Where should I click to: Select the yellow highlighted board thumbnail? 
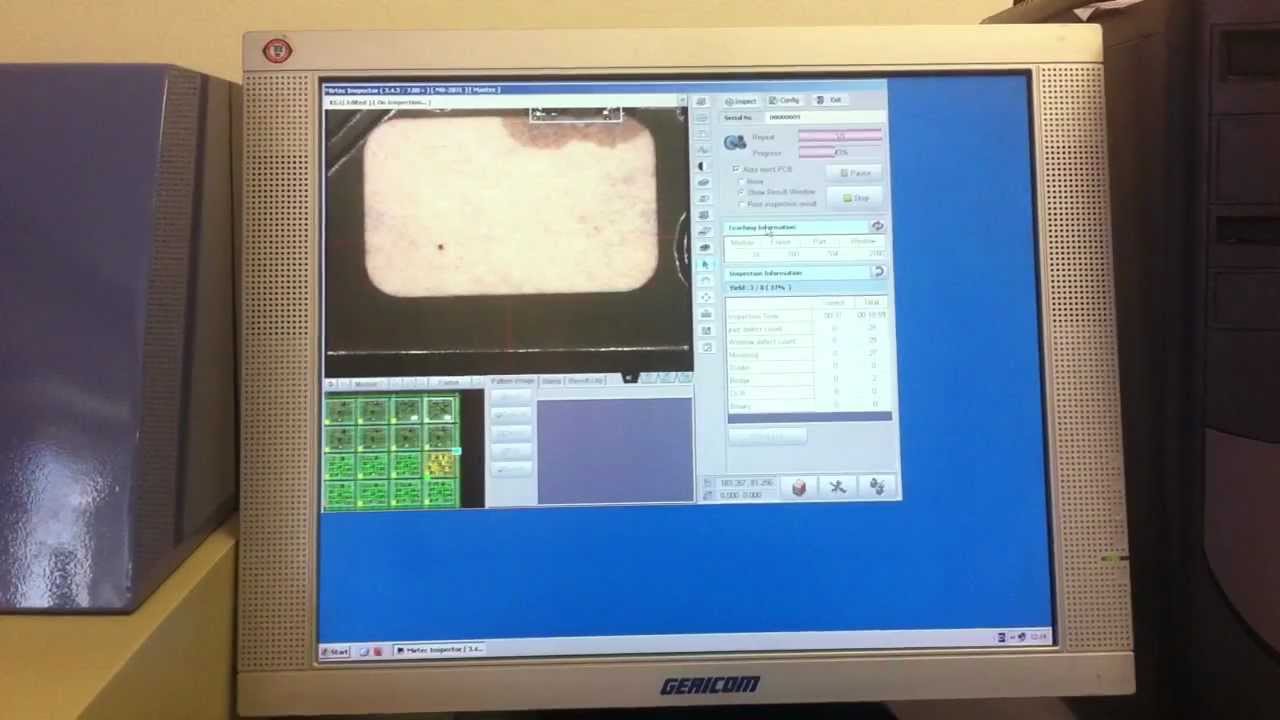(441, 465)
